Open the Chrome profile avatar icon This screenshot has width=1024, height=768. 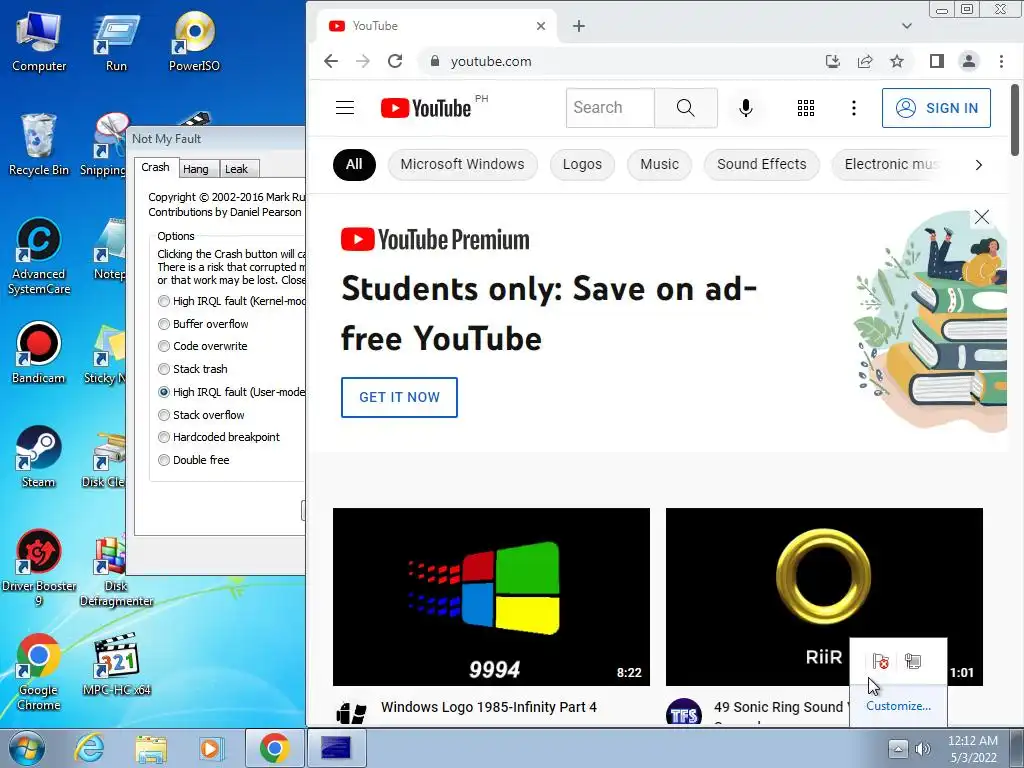click(968, 61)
